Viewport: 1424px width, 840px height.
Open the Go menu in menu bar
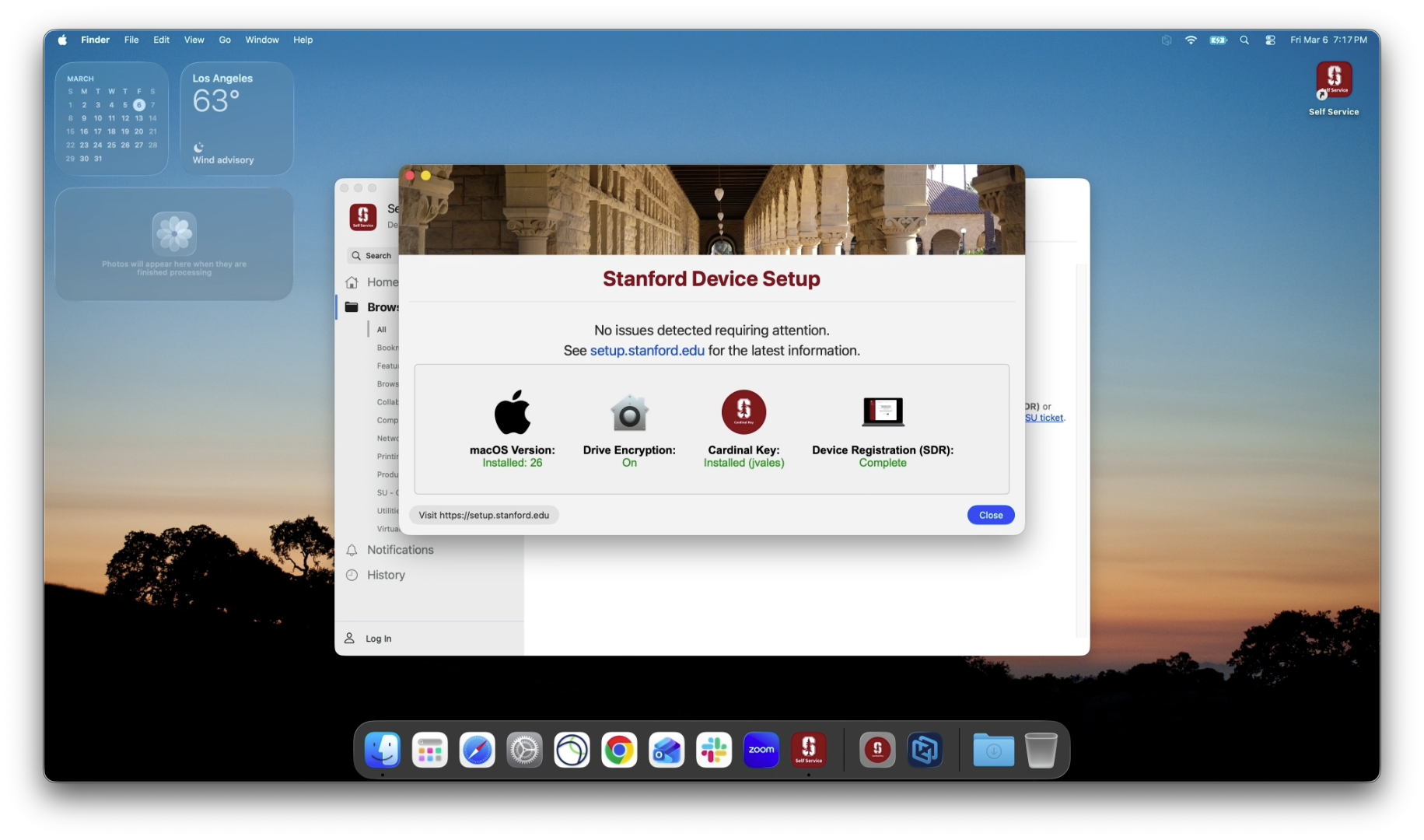[x=225, y=40]
